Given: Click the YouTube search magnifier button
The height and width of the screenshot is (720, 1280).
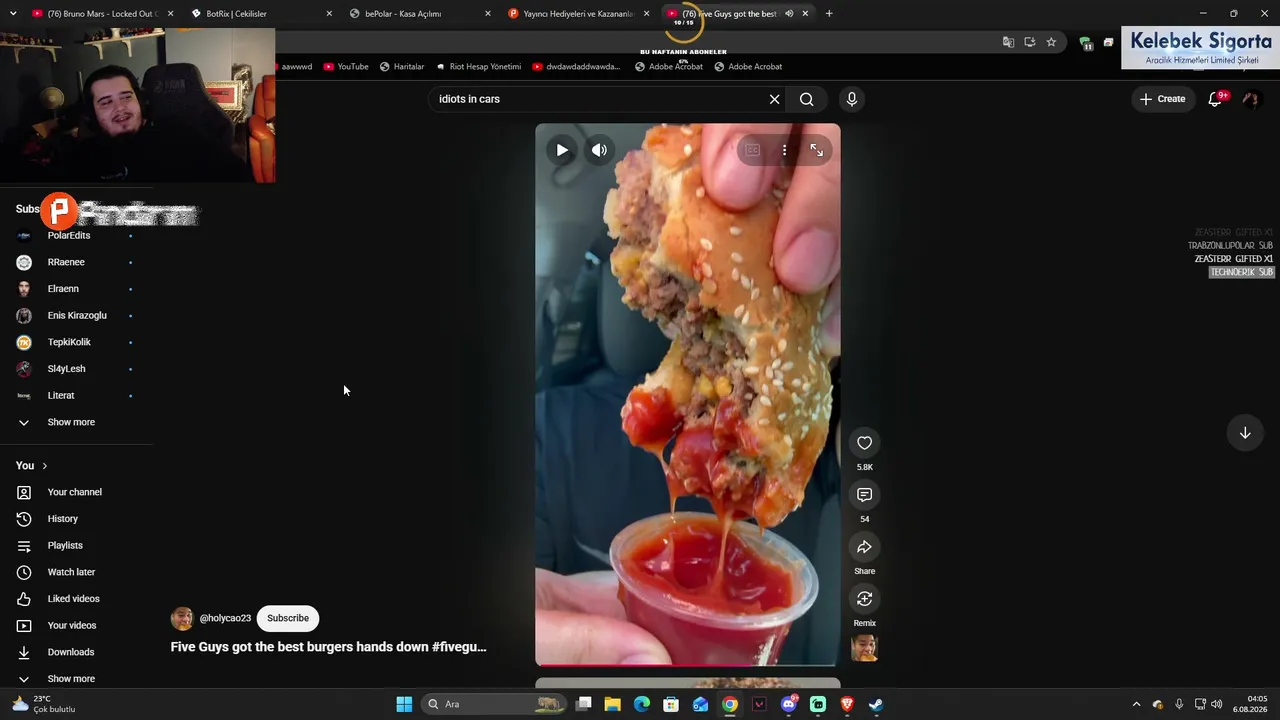Looking at the screenshot, I should [x=807, y=99].
